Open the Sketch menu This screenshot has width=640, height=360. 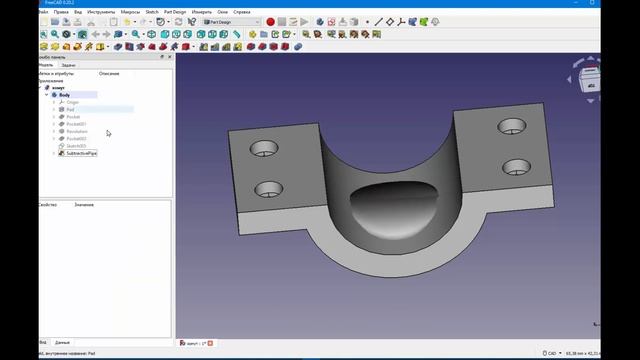[x=152, y=12]
